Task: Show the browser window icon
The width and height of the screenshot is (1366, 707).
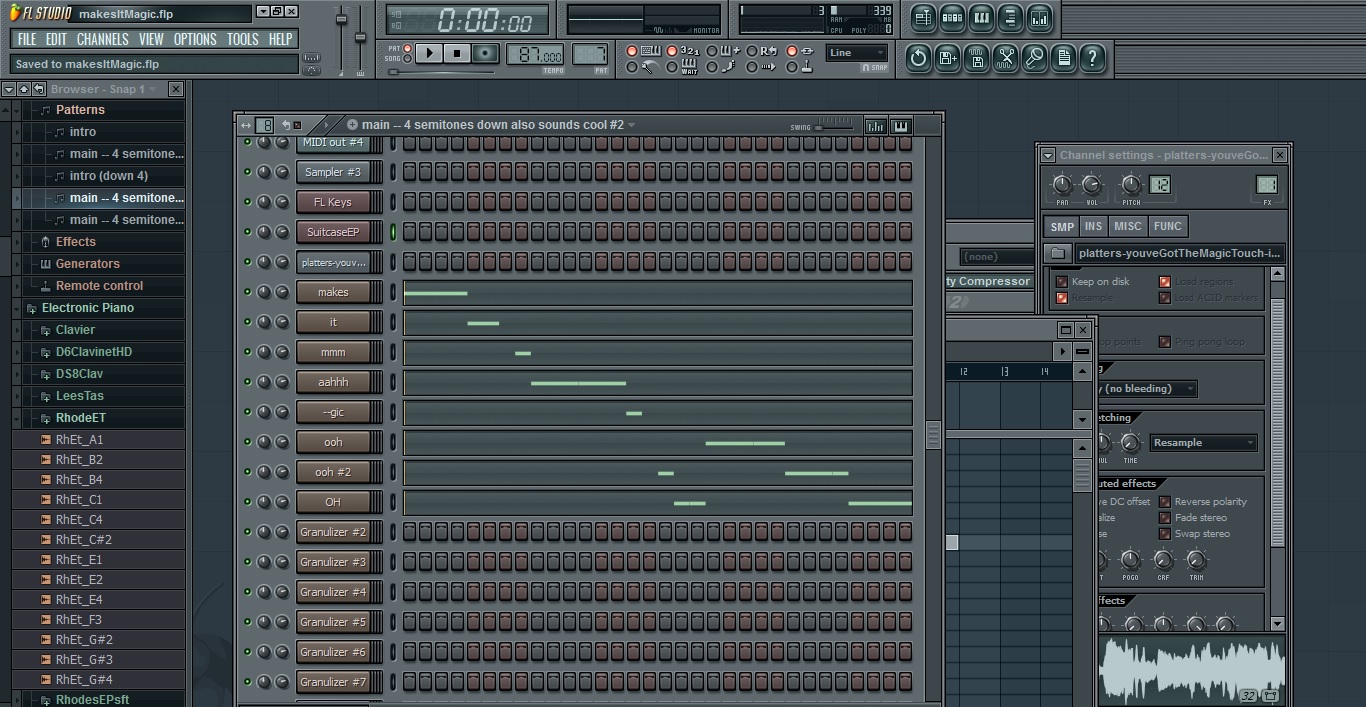Action: click(1010, 17)
